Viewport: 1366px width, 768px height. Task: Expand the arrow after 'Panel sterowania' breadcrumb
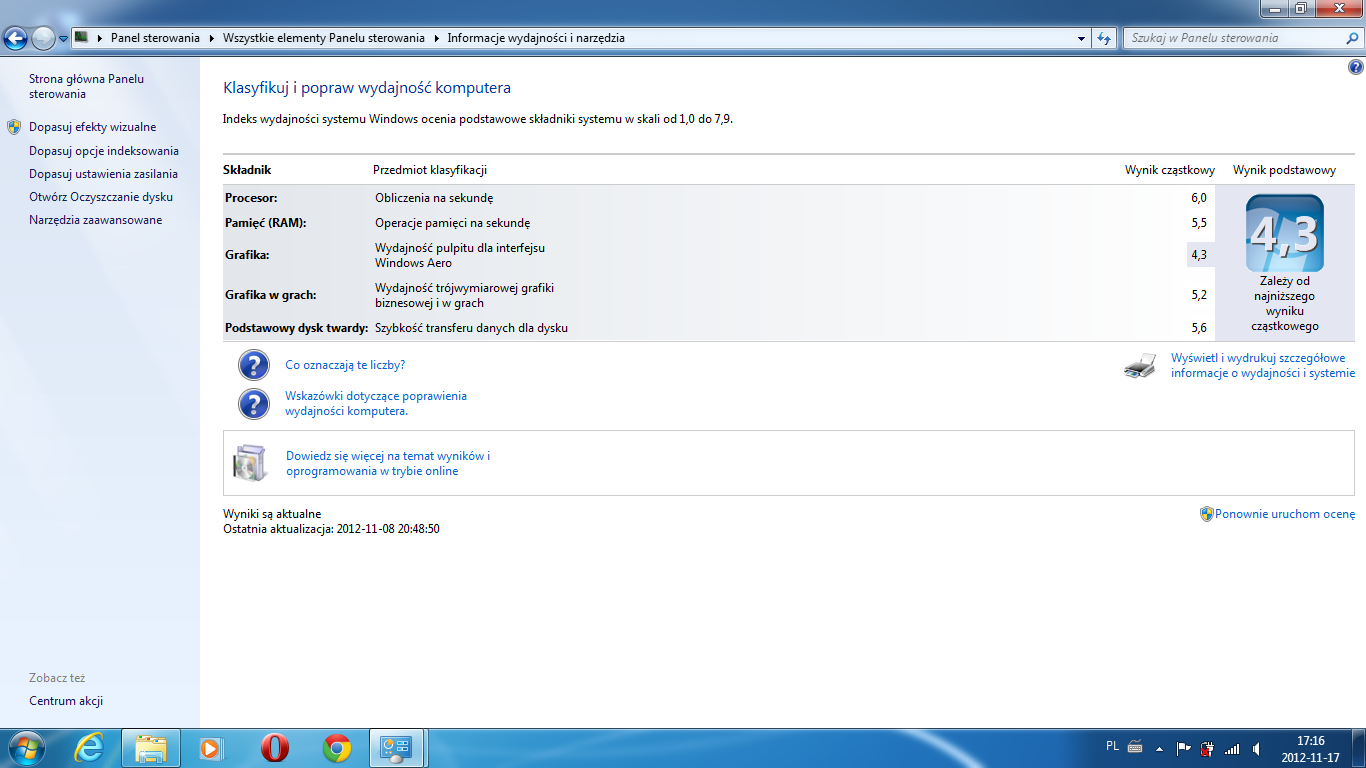[x=211, y=38]
